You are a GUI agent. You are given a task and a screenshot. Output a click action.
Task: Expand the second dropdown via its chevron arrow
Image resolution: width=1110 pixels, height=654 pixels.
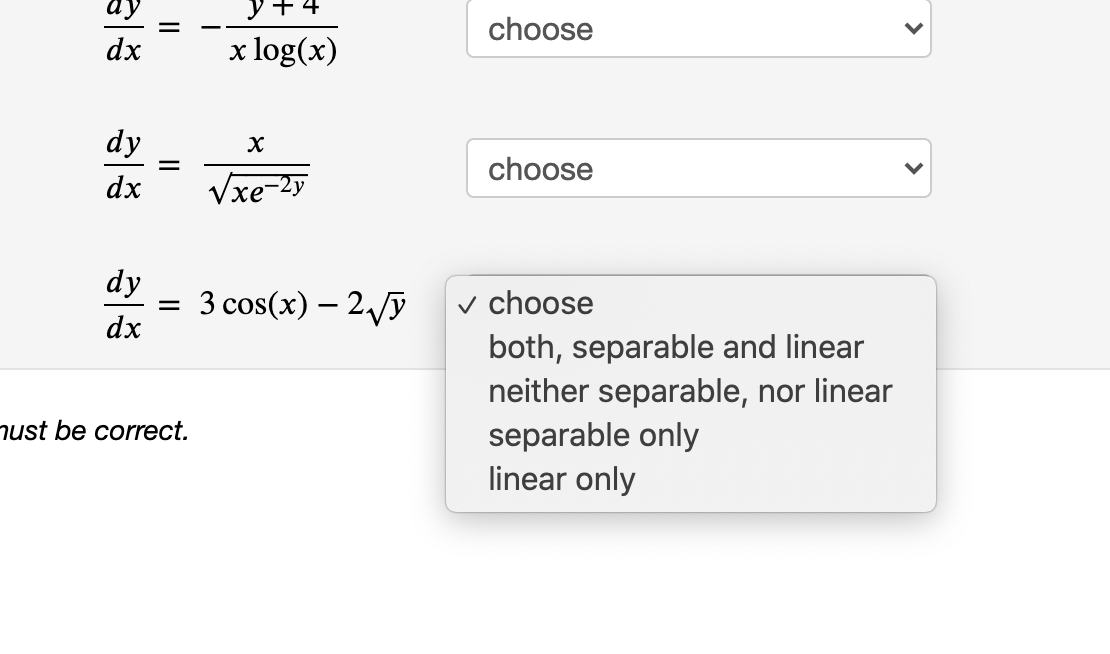click(912, 168)
